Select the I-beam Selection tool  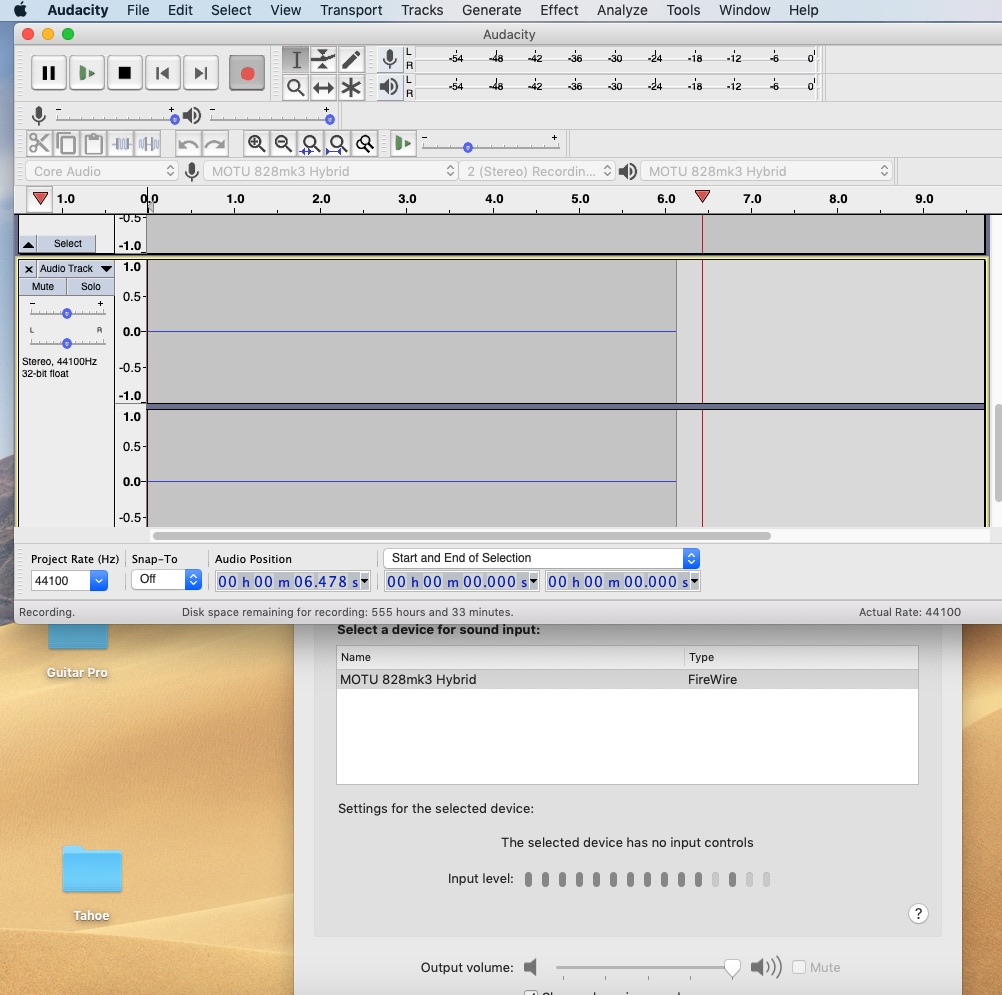tap(296, 60)
